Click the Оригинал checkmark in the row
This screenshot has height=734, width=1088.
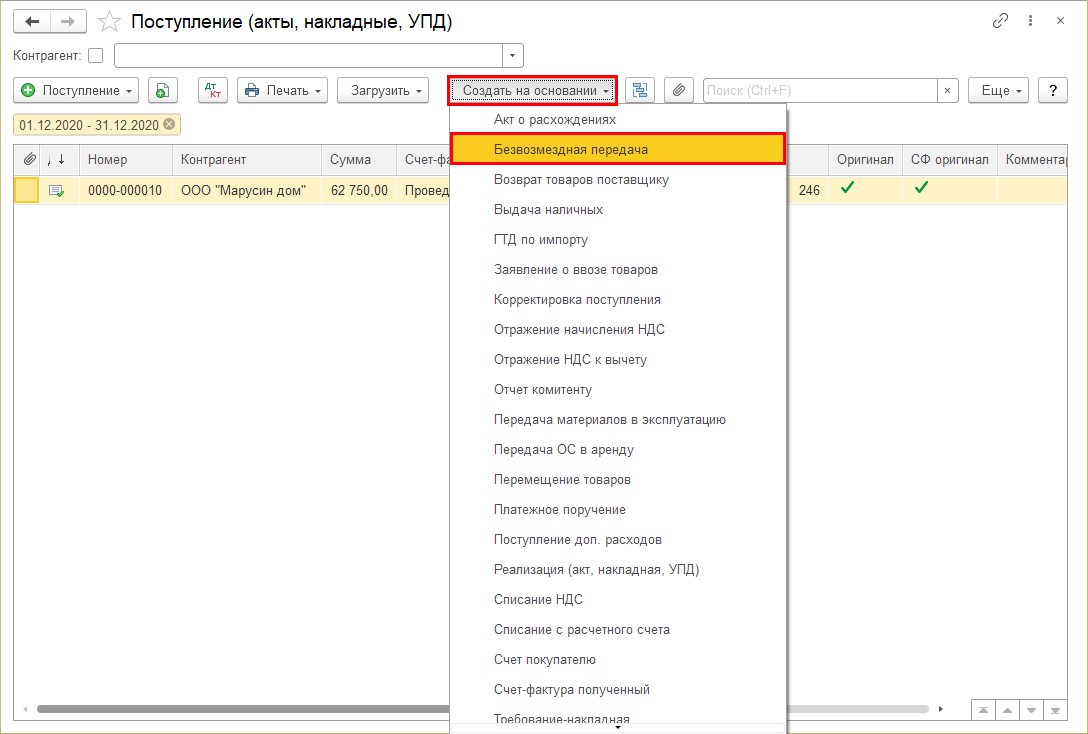click(x=847, y=187)
